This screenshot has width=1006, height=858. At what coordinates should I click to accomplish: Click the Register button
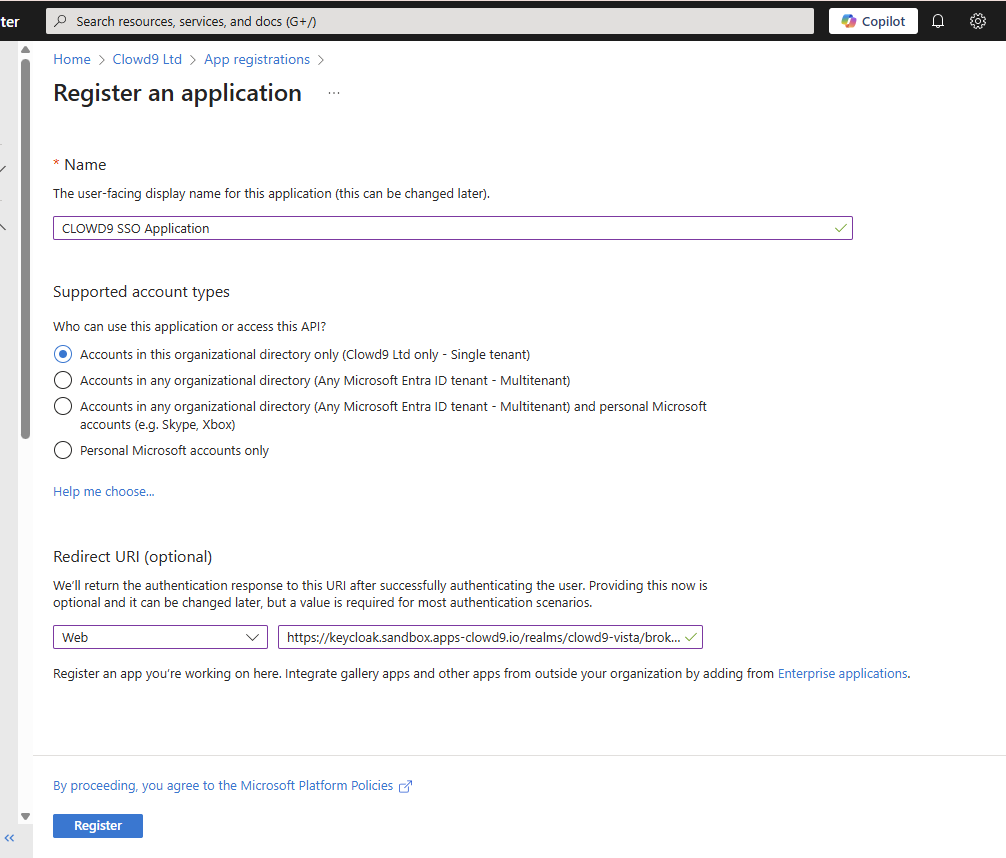pyautogui.click(x=98, y=826)
